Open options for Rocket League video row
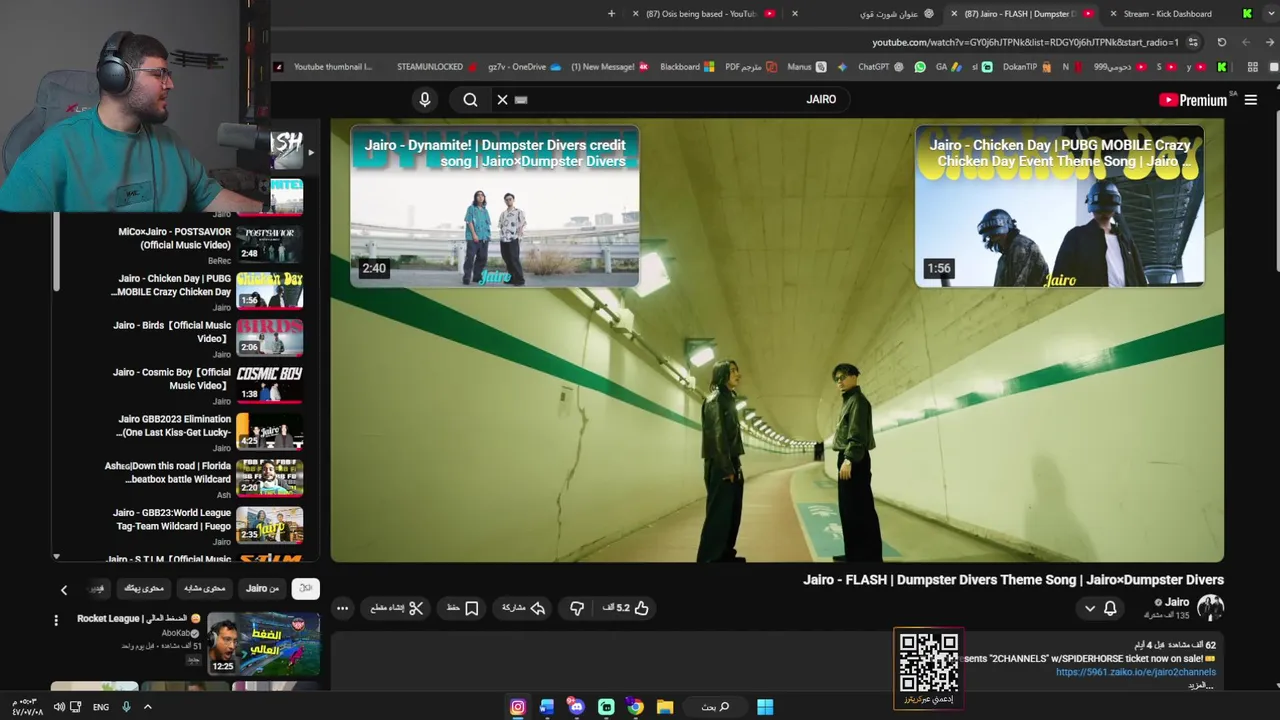The image size is (1280, 720). [56, 620]
